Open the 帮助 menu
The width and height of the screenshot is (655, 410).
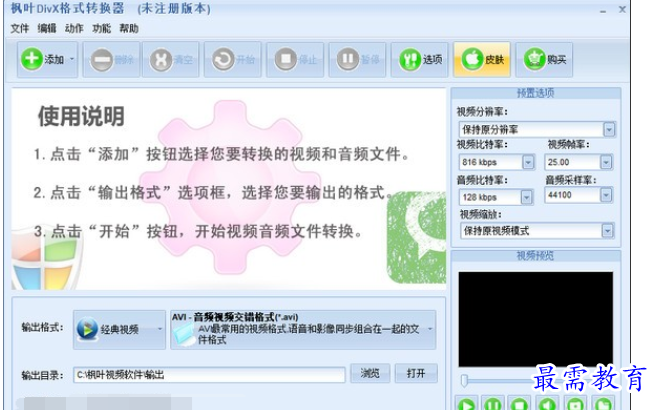129,28
